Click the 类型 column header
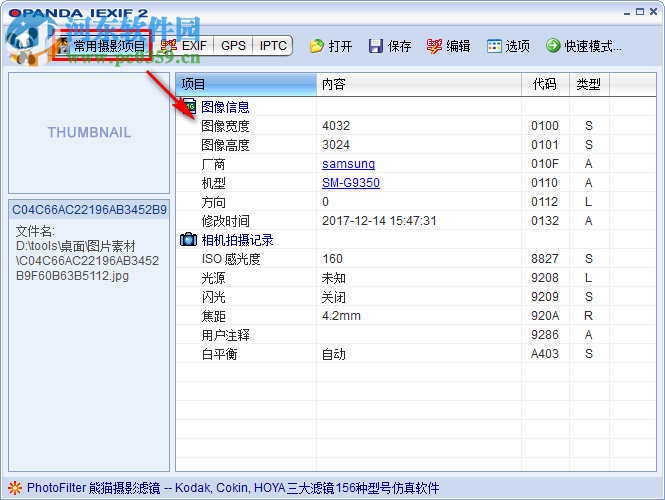The image size is (665, 500). 589,84
